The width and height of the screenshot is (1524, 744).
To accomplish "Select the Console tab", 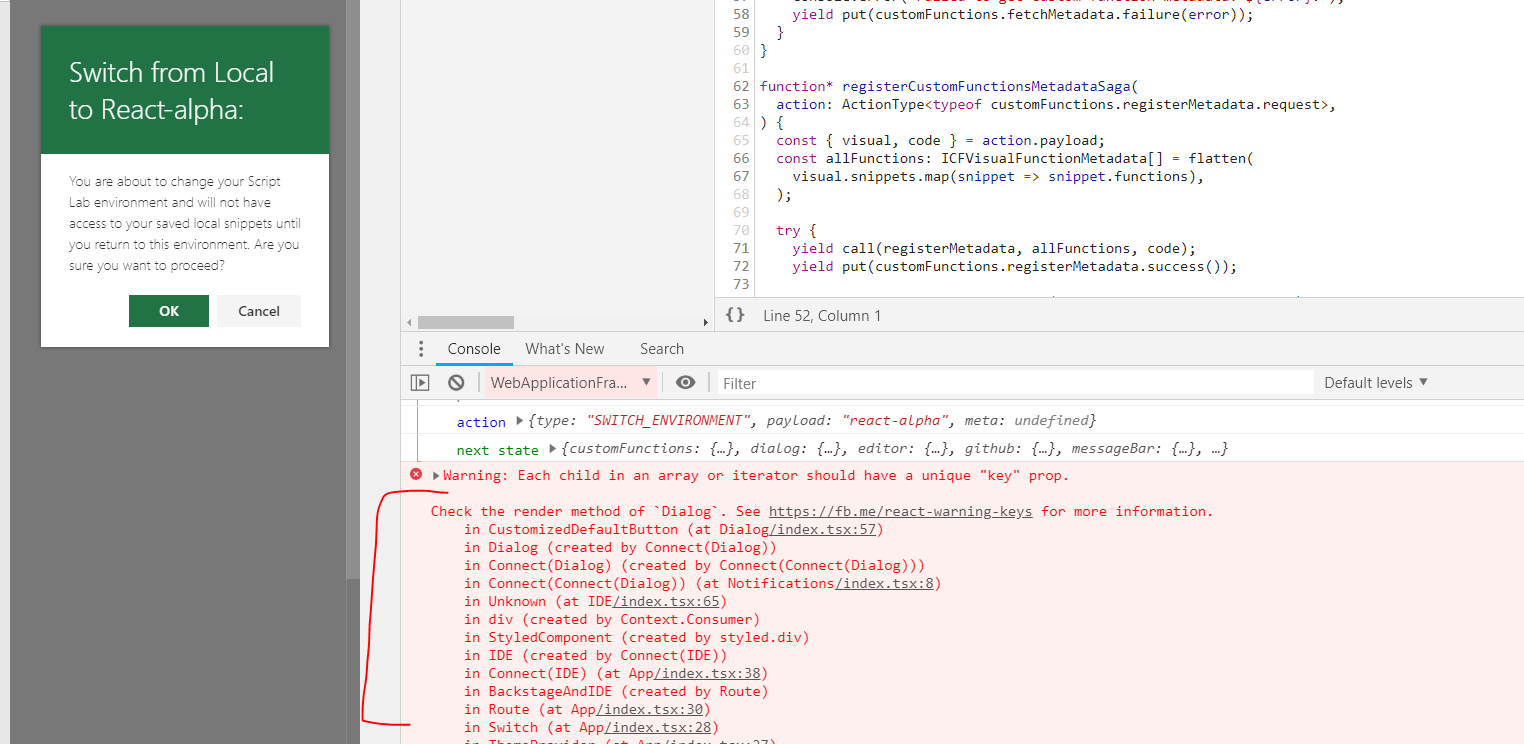I will click(473, 348).
